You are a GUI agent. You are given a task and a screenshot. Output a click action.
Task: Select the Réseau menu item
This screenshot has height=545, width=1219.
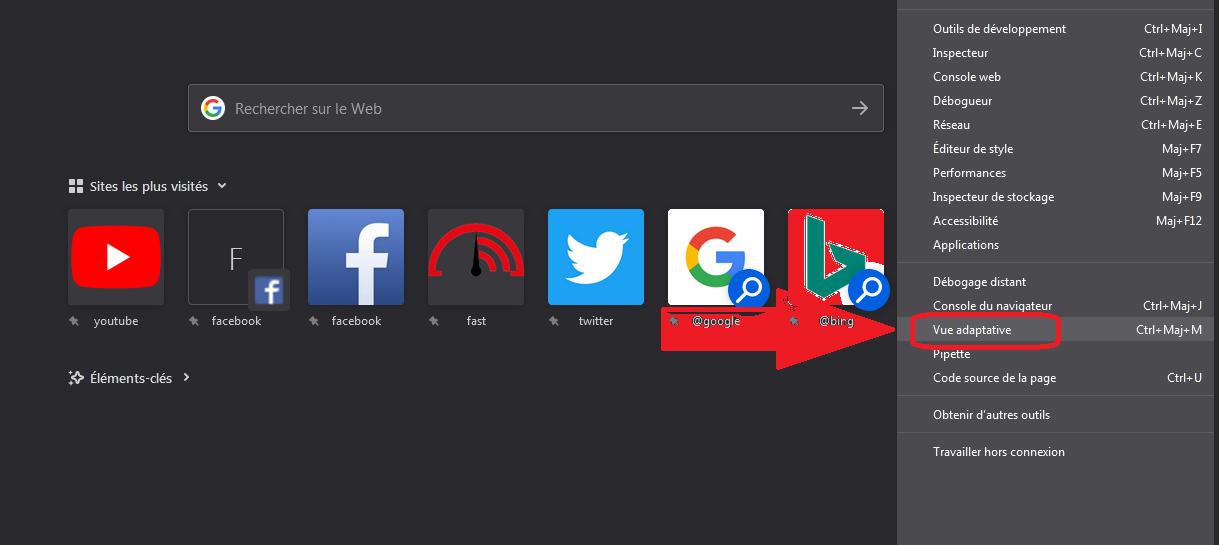(1058, 125)
